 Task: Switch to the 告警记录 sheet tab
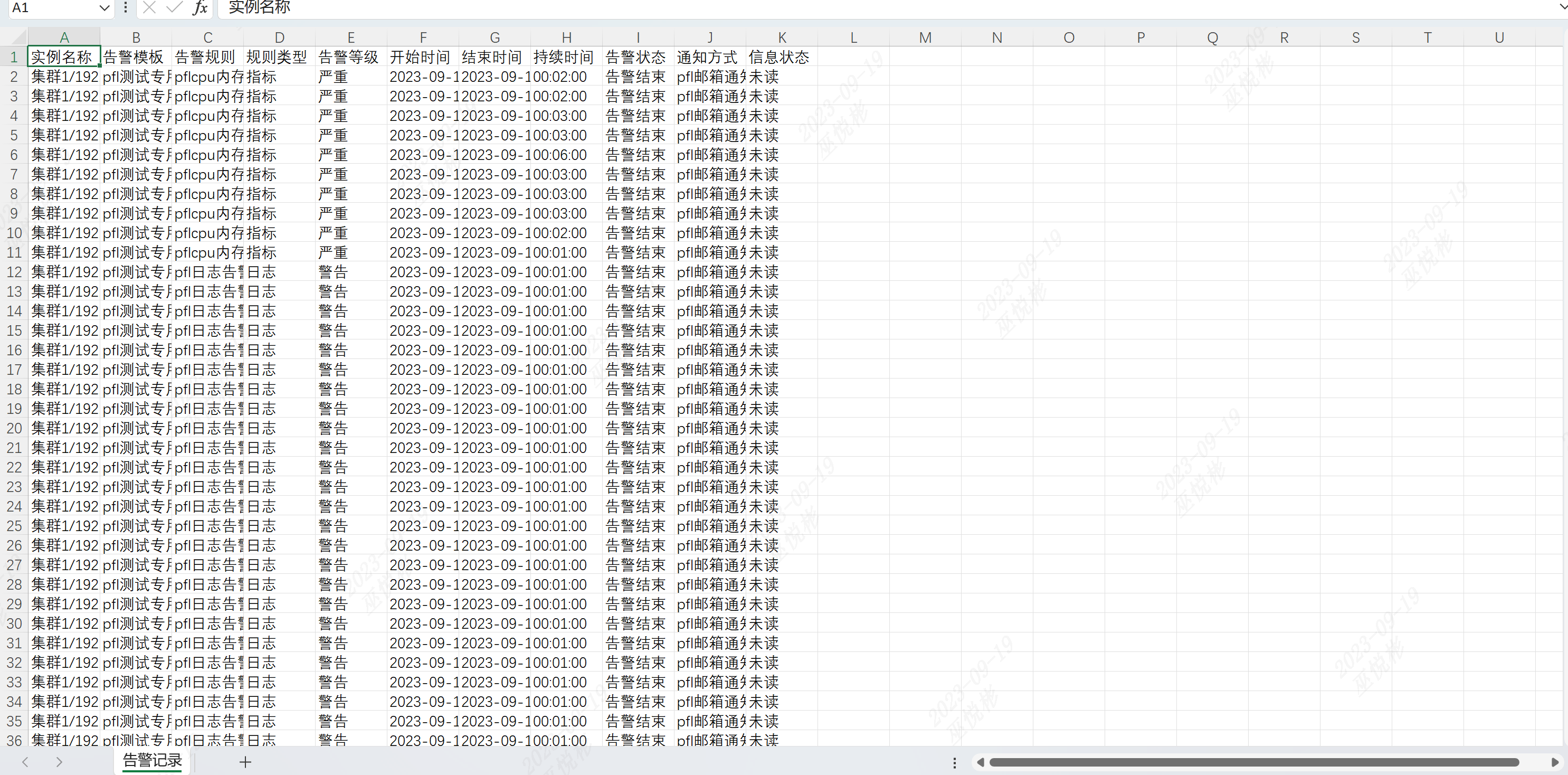click(152, 760)
